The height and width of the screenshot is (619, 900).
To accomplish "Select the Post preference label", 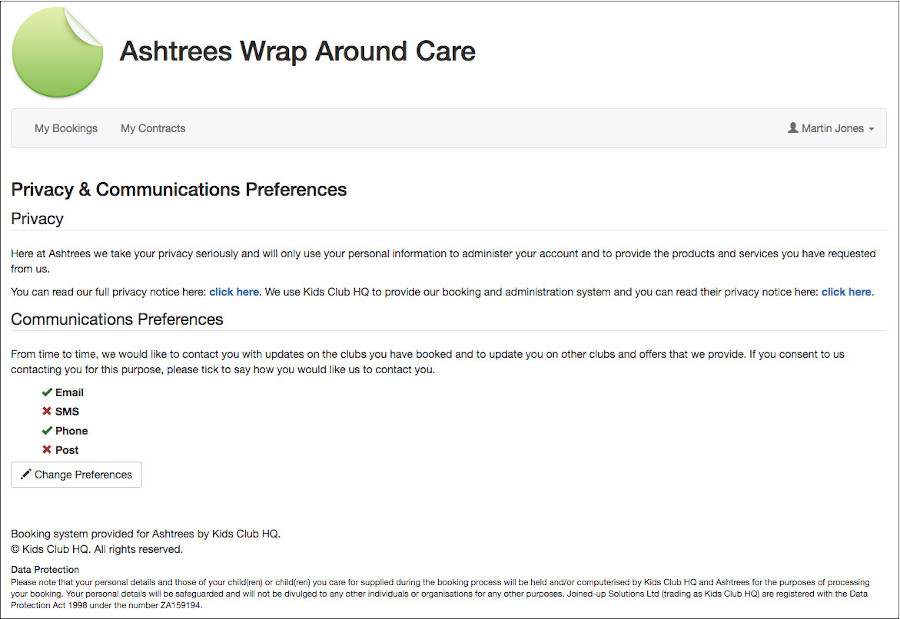I will pos(67,450).
